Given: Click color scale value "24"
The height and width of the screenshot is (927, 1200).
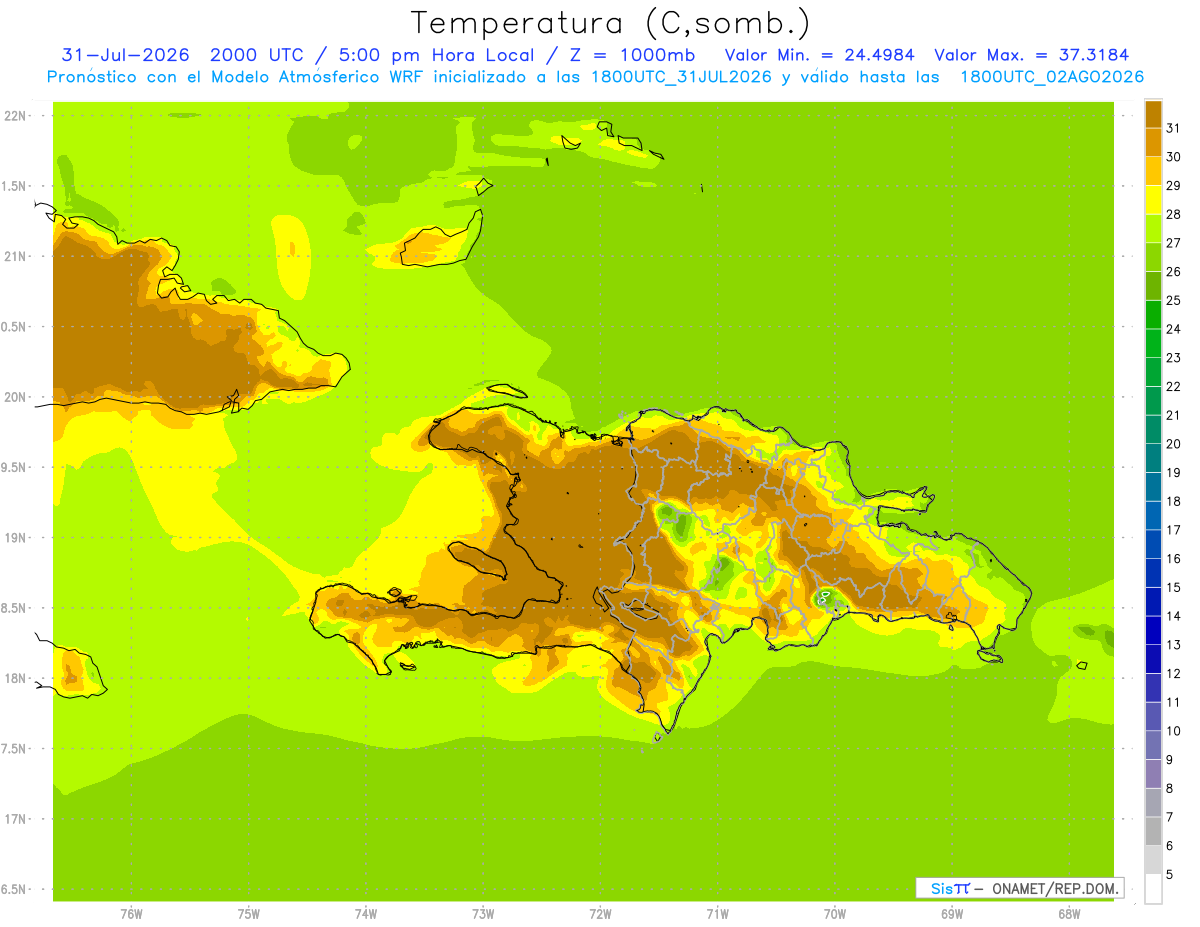Looking at the screenshot, I should pyautogui.click(x=1174, y=329).
